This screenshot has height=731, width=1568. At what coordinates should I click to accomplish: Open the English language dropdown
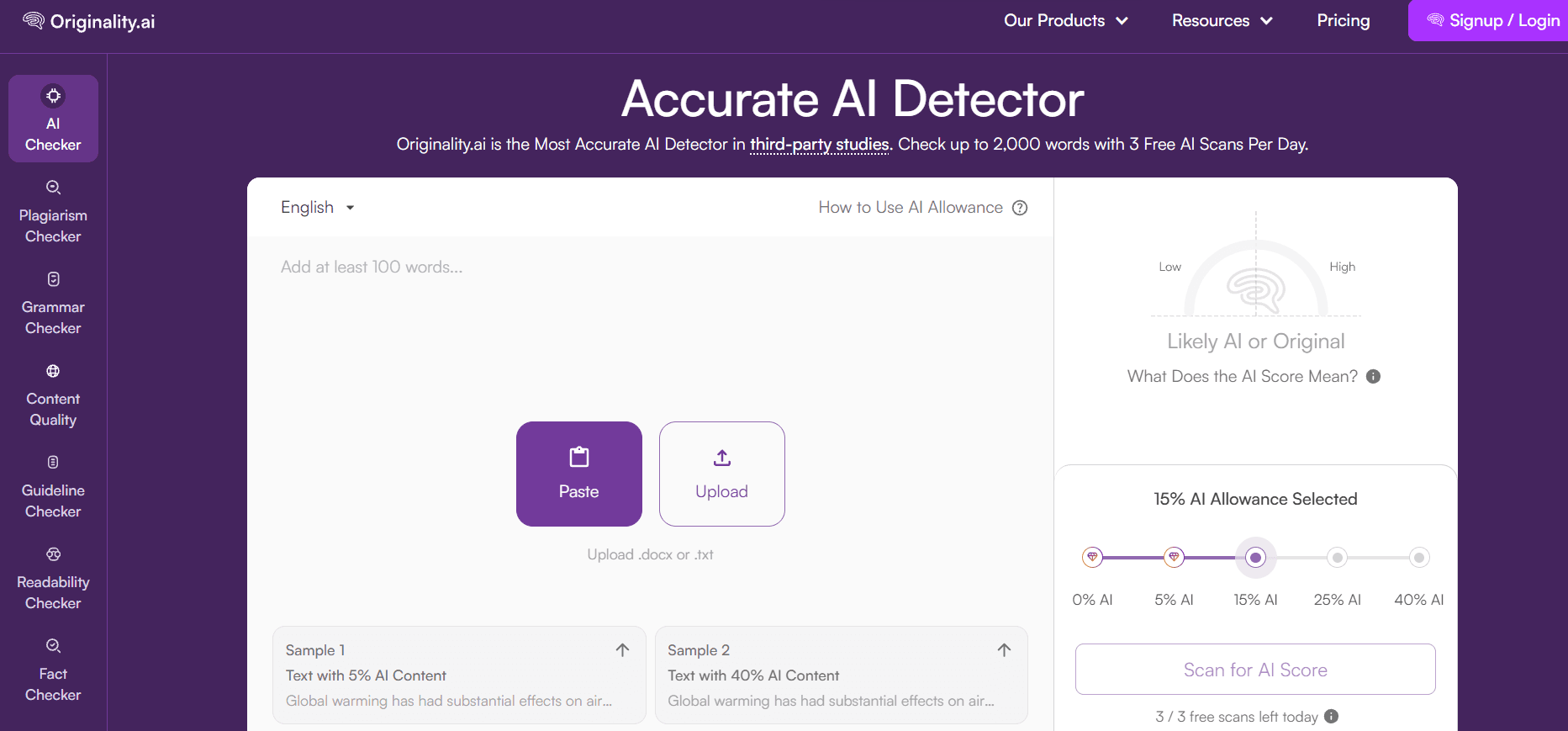pyautogui.click(x=318, y=208)
